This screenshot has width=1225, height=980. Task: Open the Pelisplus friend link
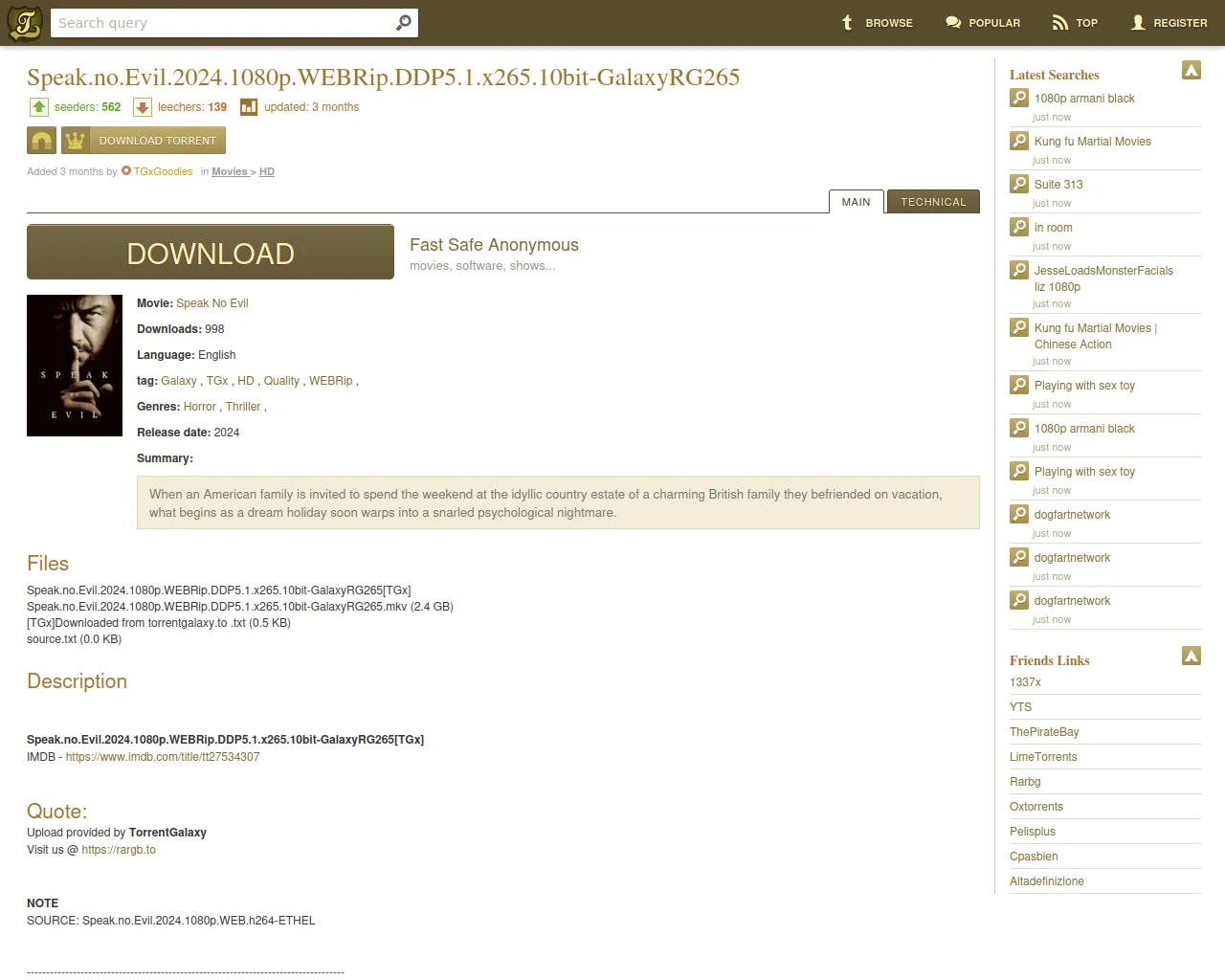tap(1033, 832)
